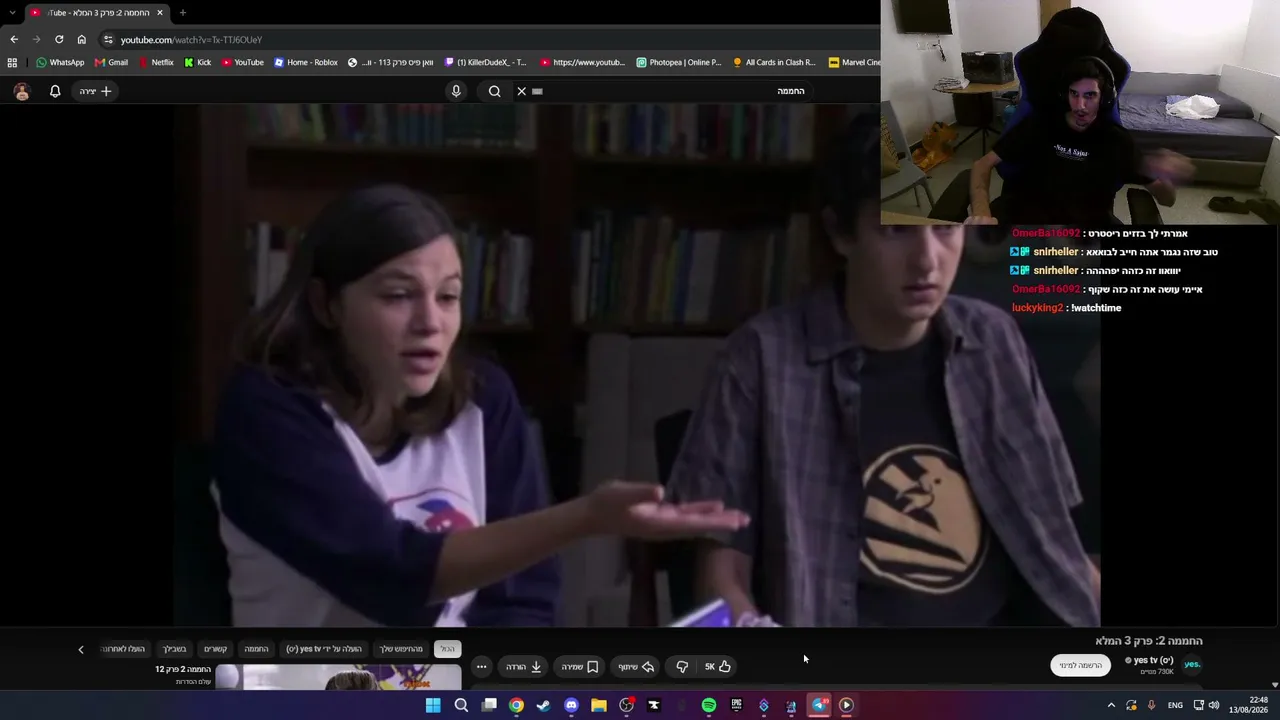
Task: Open a new browser tab
Action: click(182, 13)
